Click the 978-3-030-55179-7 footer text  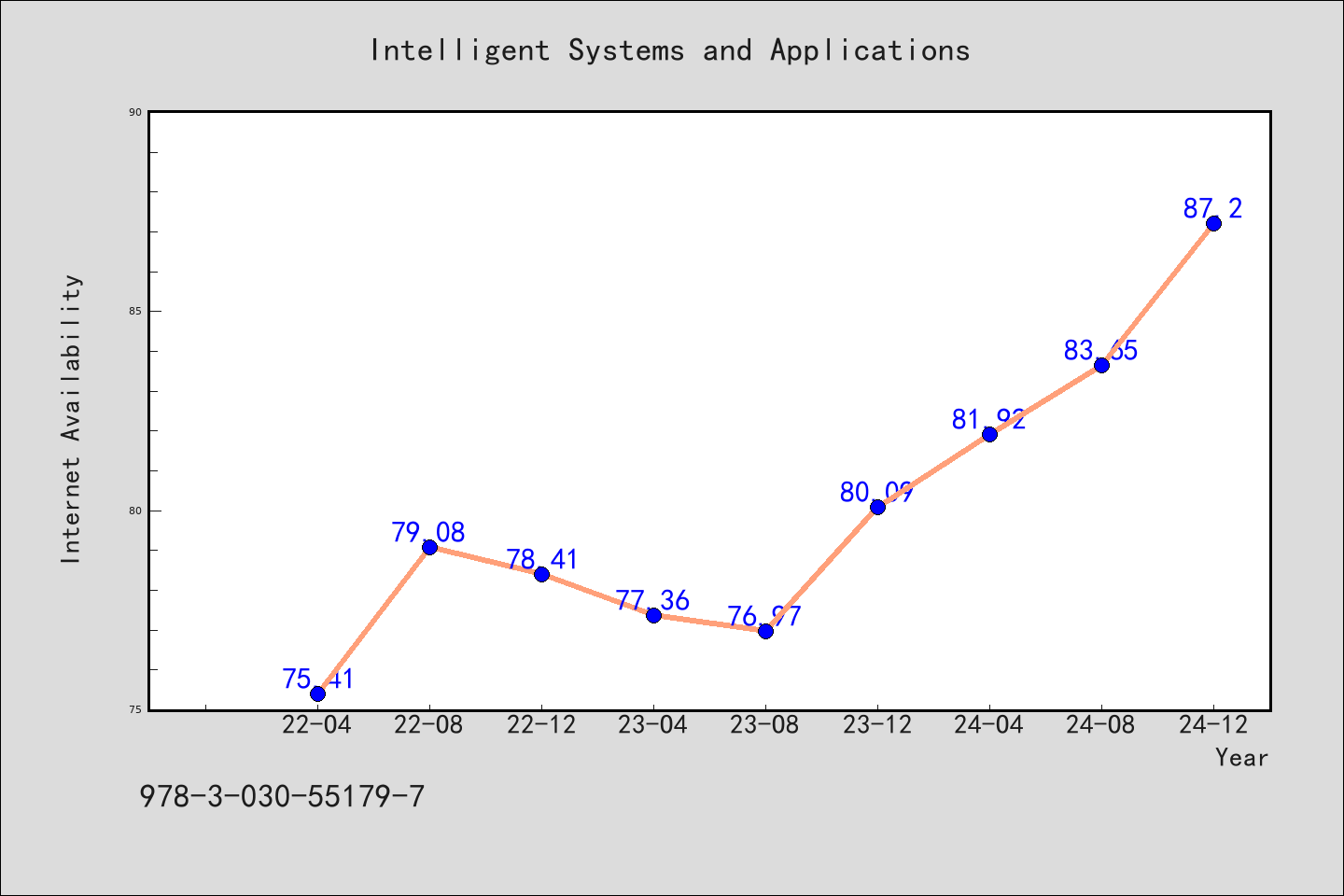[x=282, y=796]
